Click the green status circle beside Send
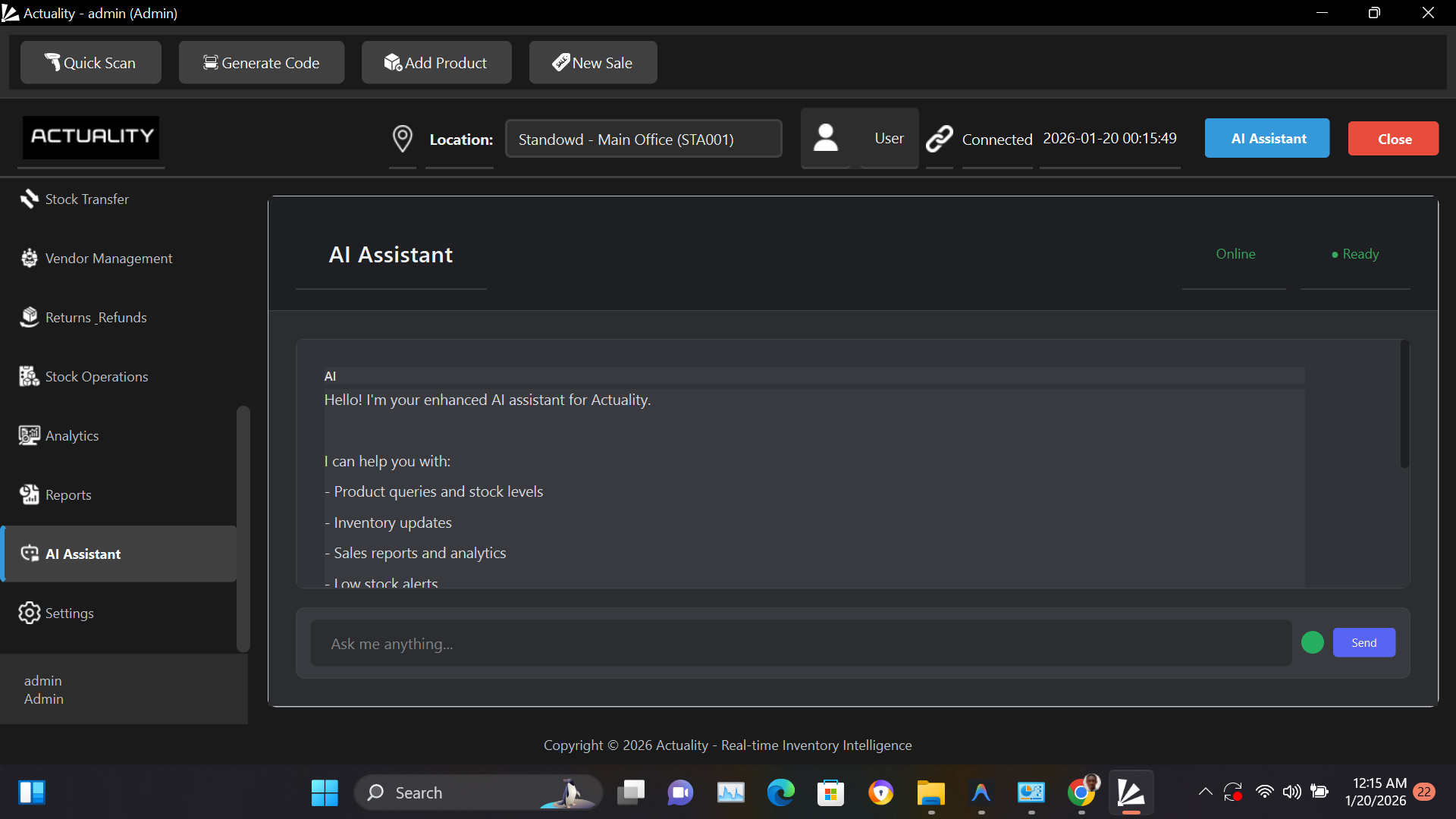 (1312, 643)
